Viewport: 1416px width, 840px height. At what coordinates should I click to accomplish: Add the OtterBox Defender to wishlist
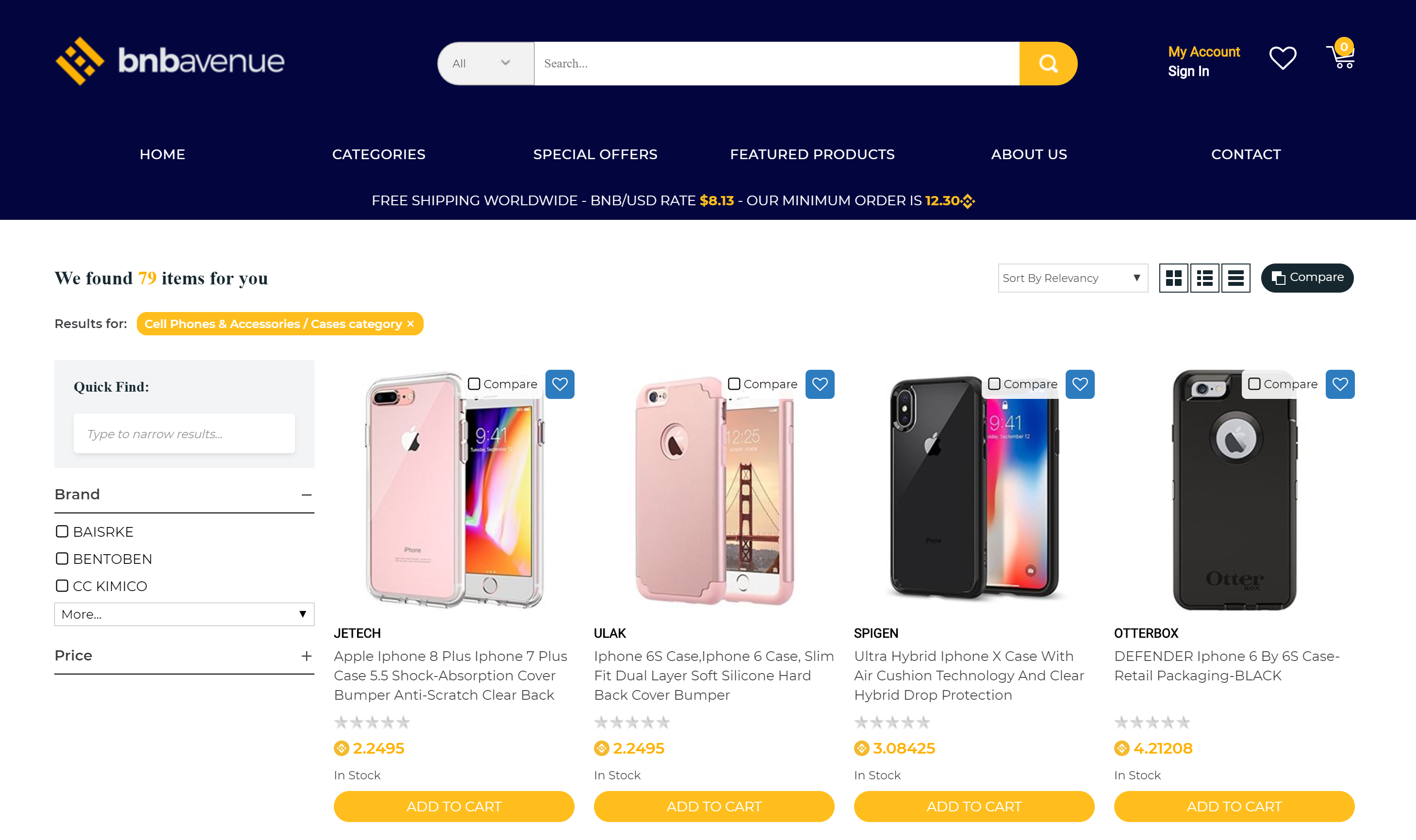(x=1340, y=384)
